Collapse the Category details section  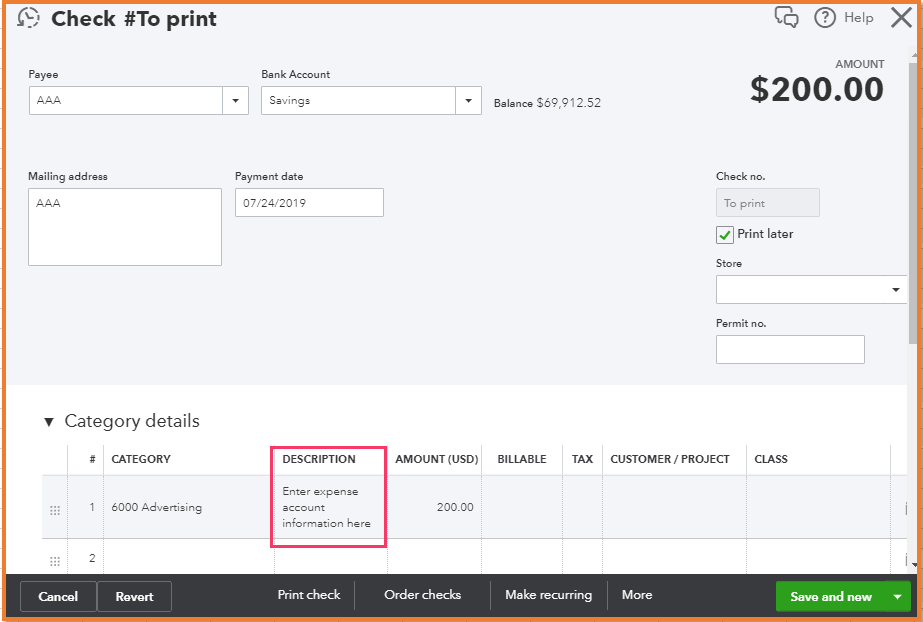[x=49, y=422]
